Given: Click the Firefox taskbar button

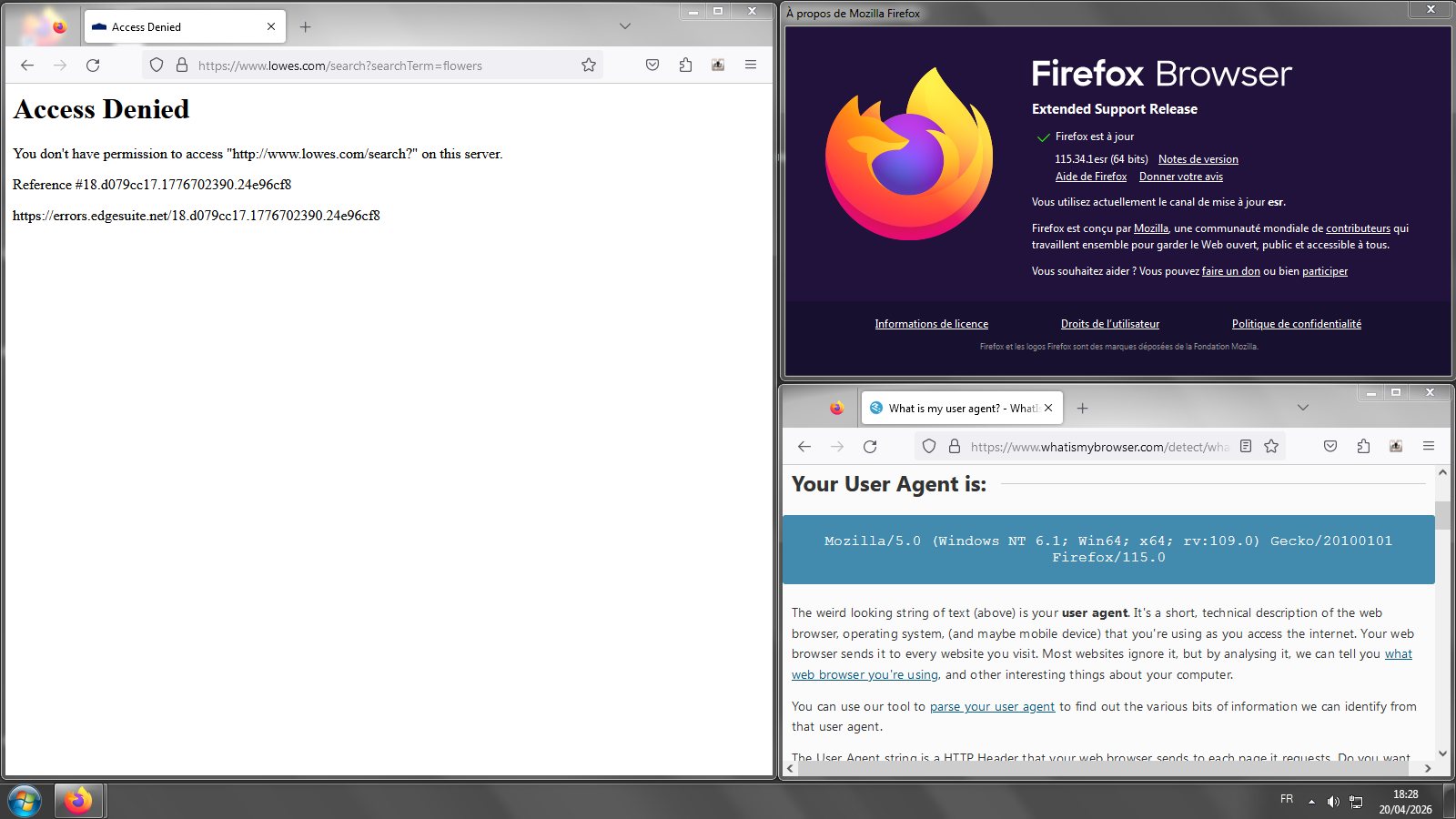Looking at the screenshot, I should click(78, 801).
